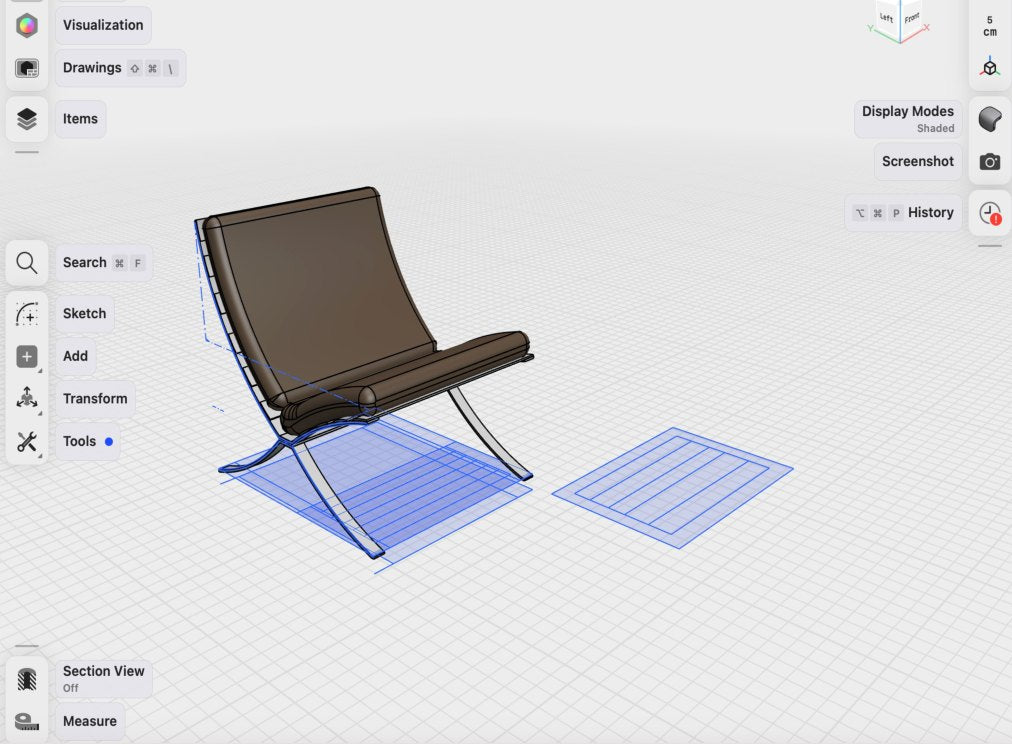This screenshot has height=744, width=1012.
Task: Open Display Modes shaded sphere icon
Action: (989, 119)
